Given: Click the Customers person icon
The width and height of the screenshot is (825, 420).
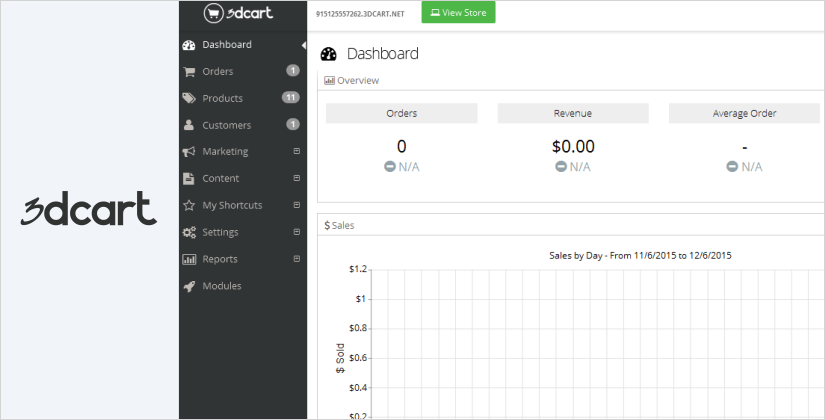Looking at the screenshot, I should (x=189, y=125).
